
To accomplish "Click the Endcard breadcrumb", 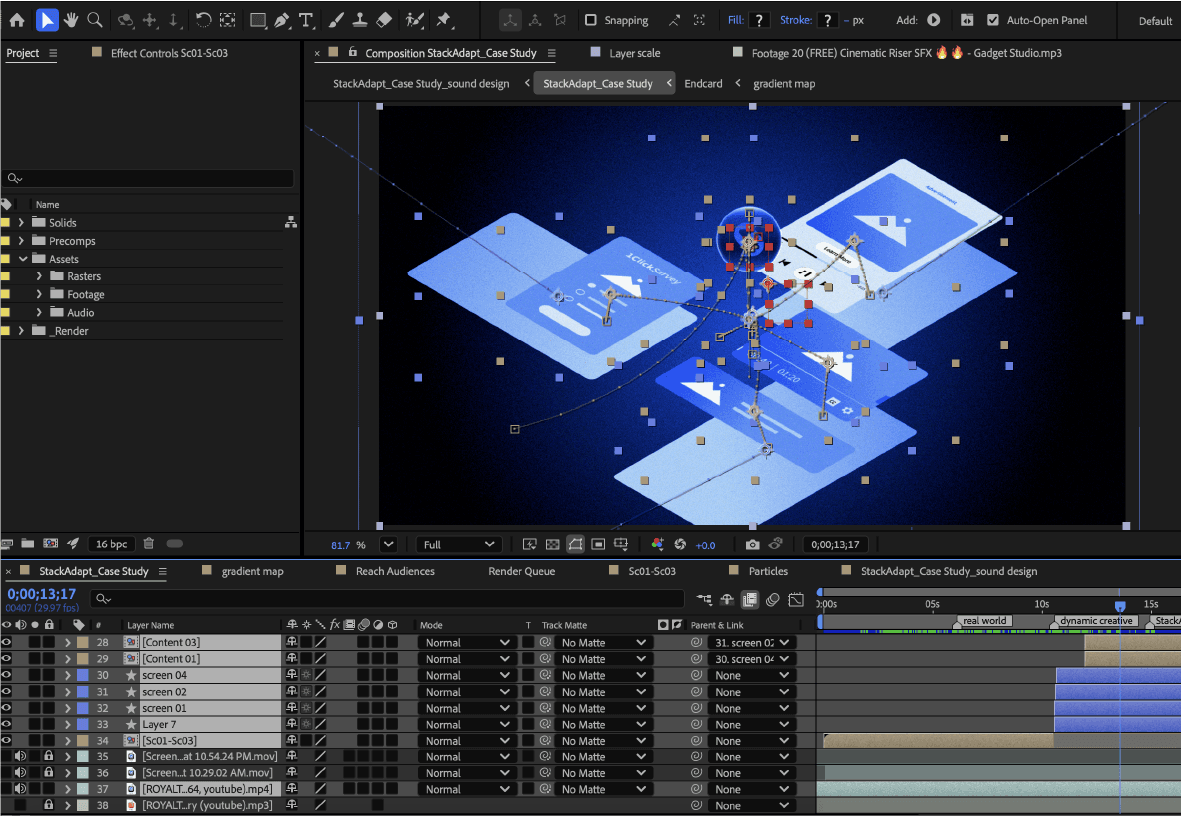I will click(703, 84).
